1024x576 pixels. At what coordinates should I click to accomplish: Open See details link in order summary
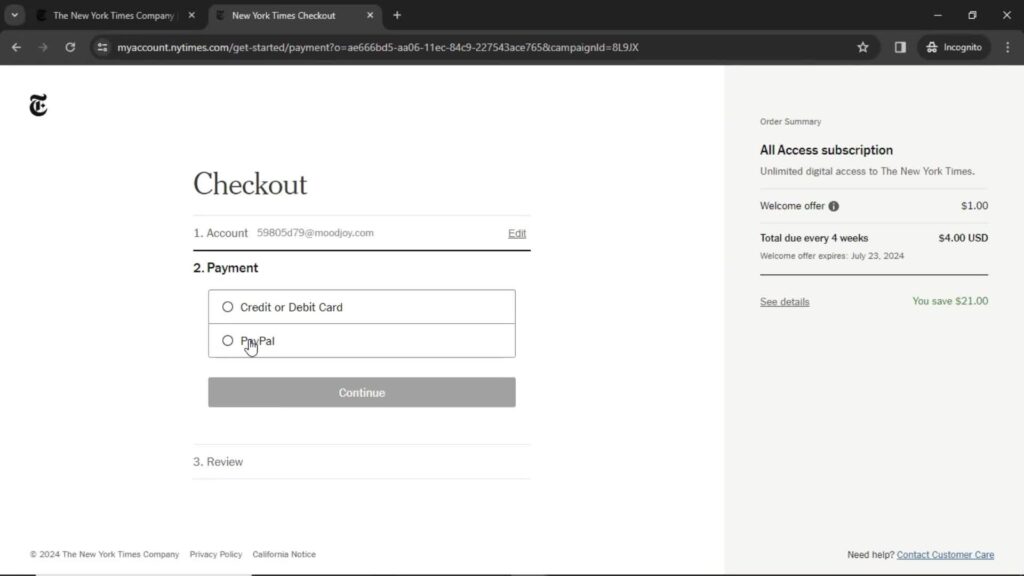coord(784,302)
